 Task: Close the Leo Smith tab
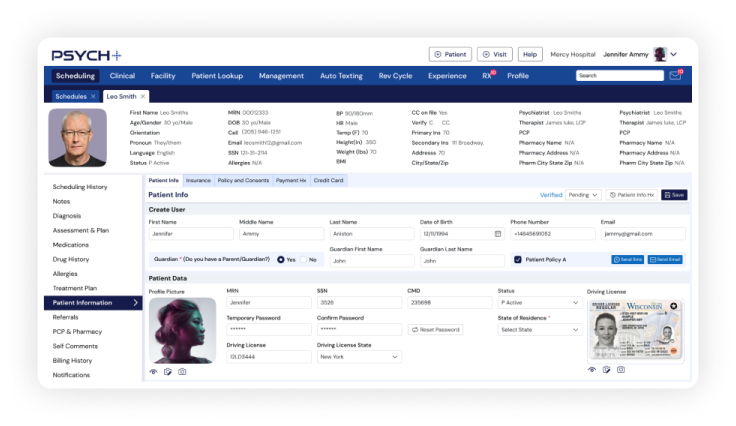(x=143, y=96)
